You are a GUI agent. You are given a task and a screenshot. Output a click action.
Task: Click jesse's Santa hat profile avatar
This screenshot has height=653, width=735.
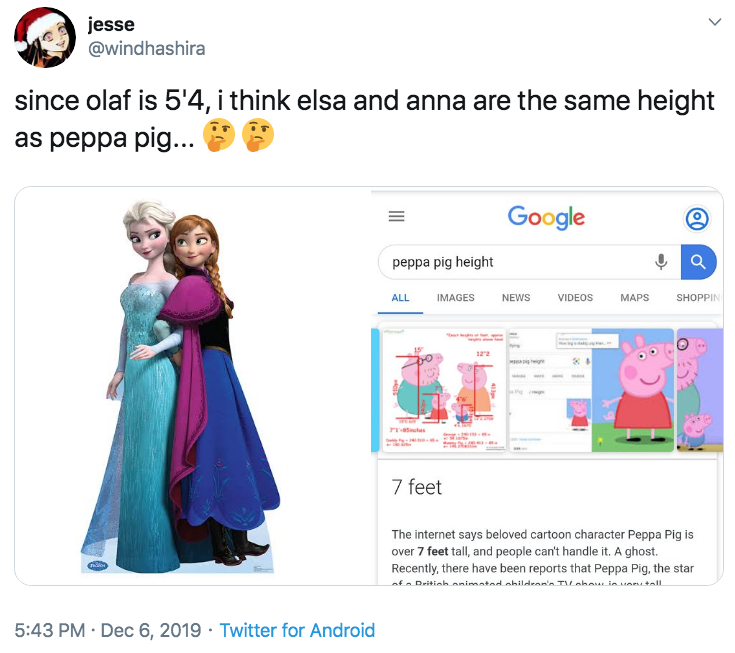pos(45,36)
